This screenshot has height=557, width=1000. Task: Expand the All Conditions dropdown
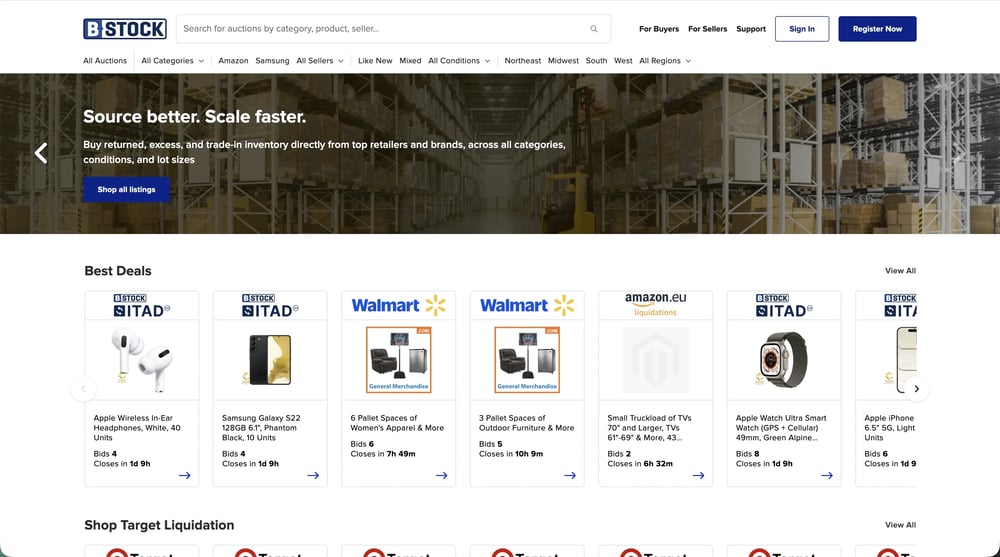[x=459, y=61]
